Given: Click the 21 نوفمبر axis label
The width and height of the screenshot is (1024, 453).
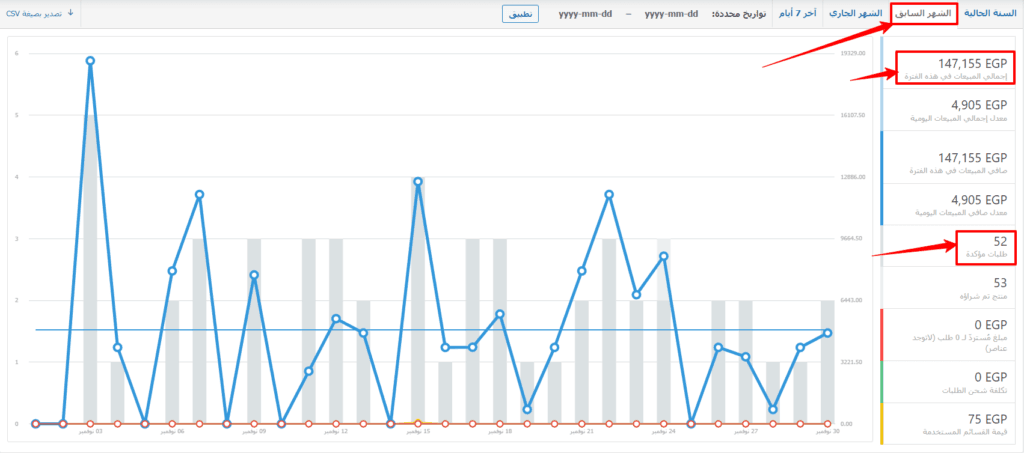Looking at the screenshot, I should tap(582, 431).
